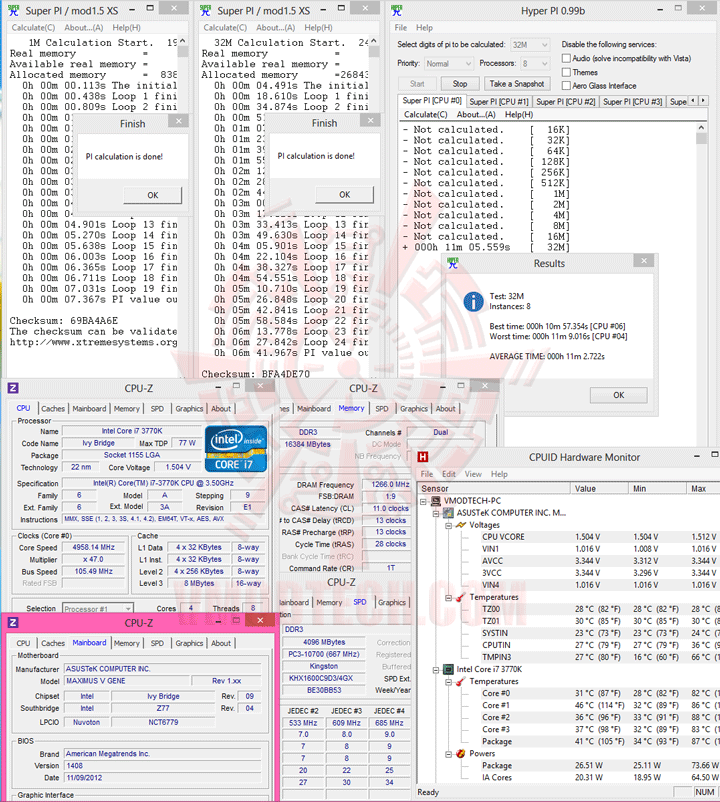The width and height of the screenshot is (720, 802).
Task: Click the blue info icon in the Results dialog
Action: click(x=474, y=301)
